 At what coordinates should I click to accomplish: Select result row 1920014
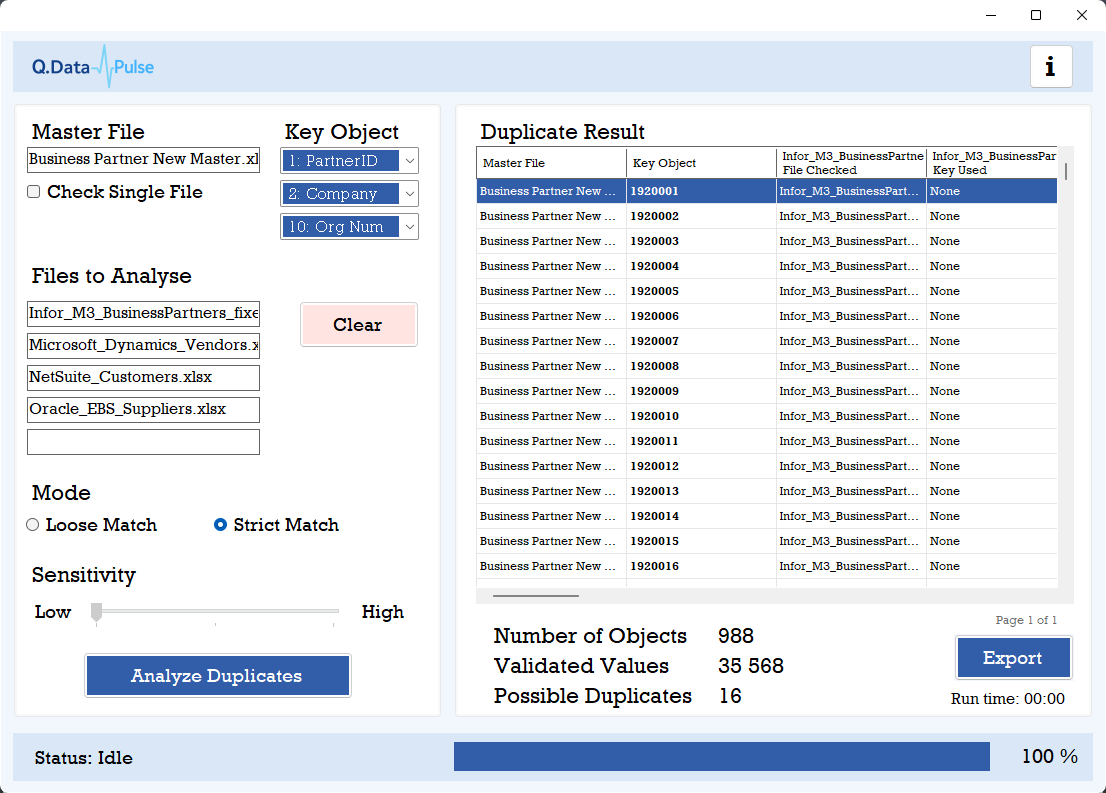coord(767,516)
